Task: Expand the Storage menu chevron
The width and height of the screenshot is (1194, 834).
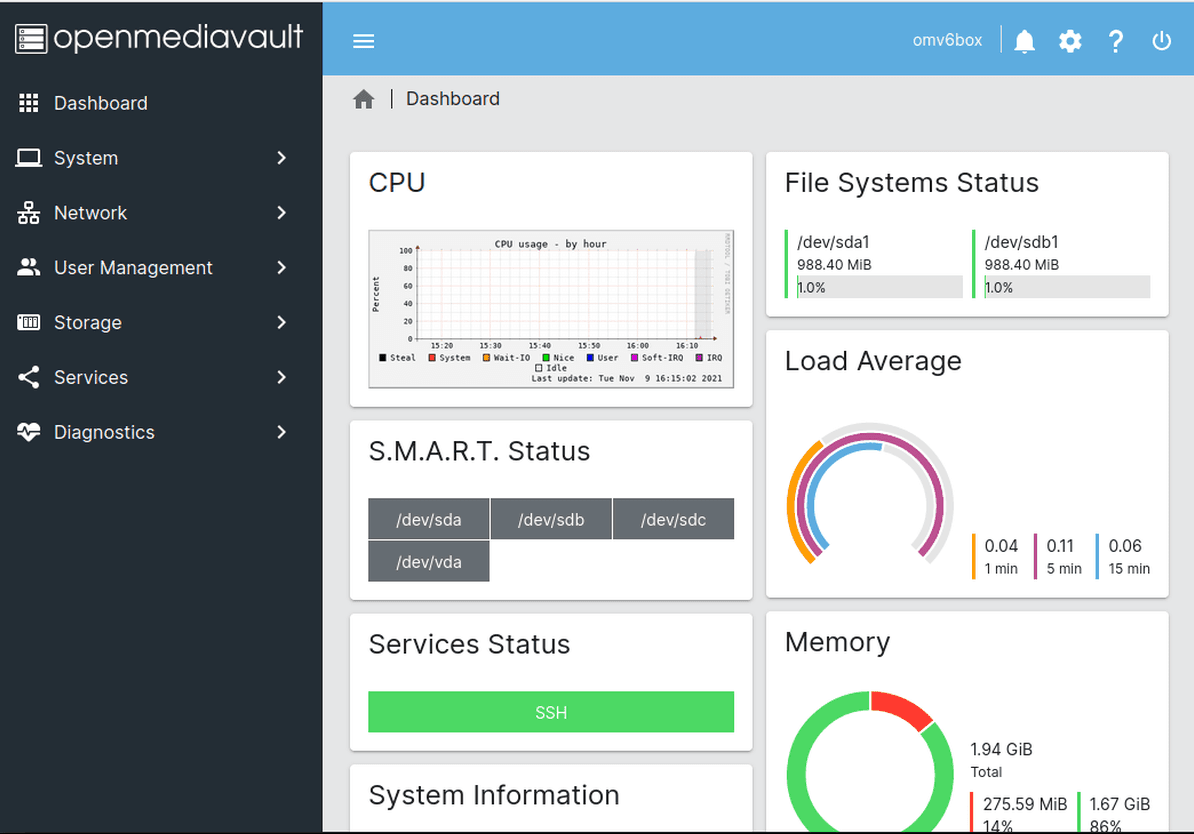Action: coord(282,322)
